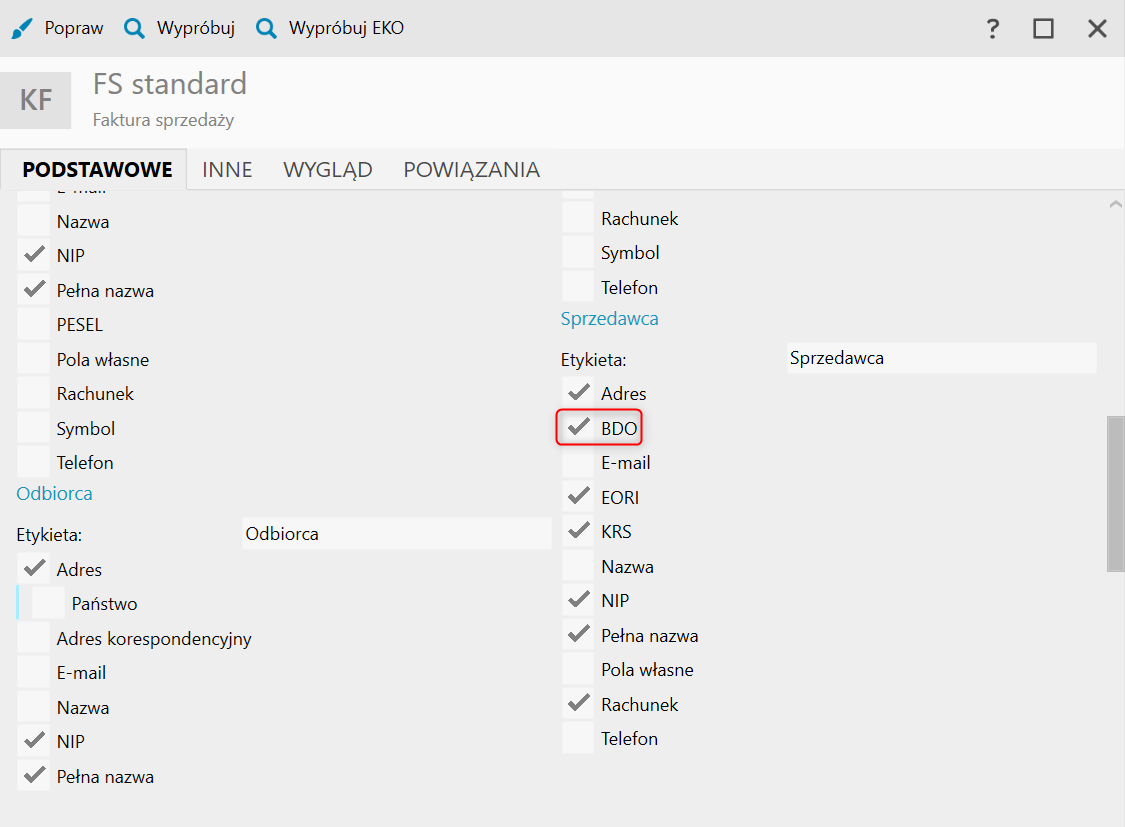The height and width of the screenshot is (827, 1125).
Task: Open the WYGLĄD tab
Action: click(328, 170)
